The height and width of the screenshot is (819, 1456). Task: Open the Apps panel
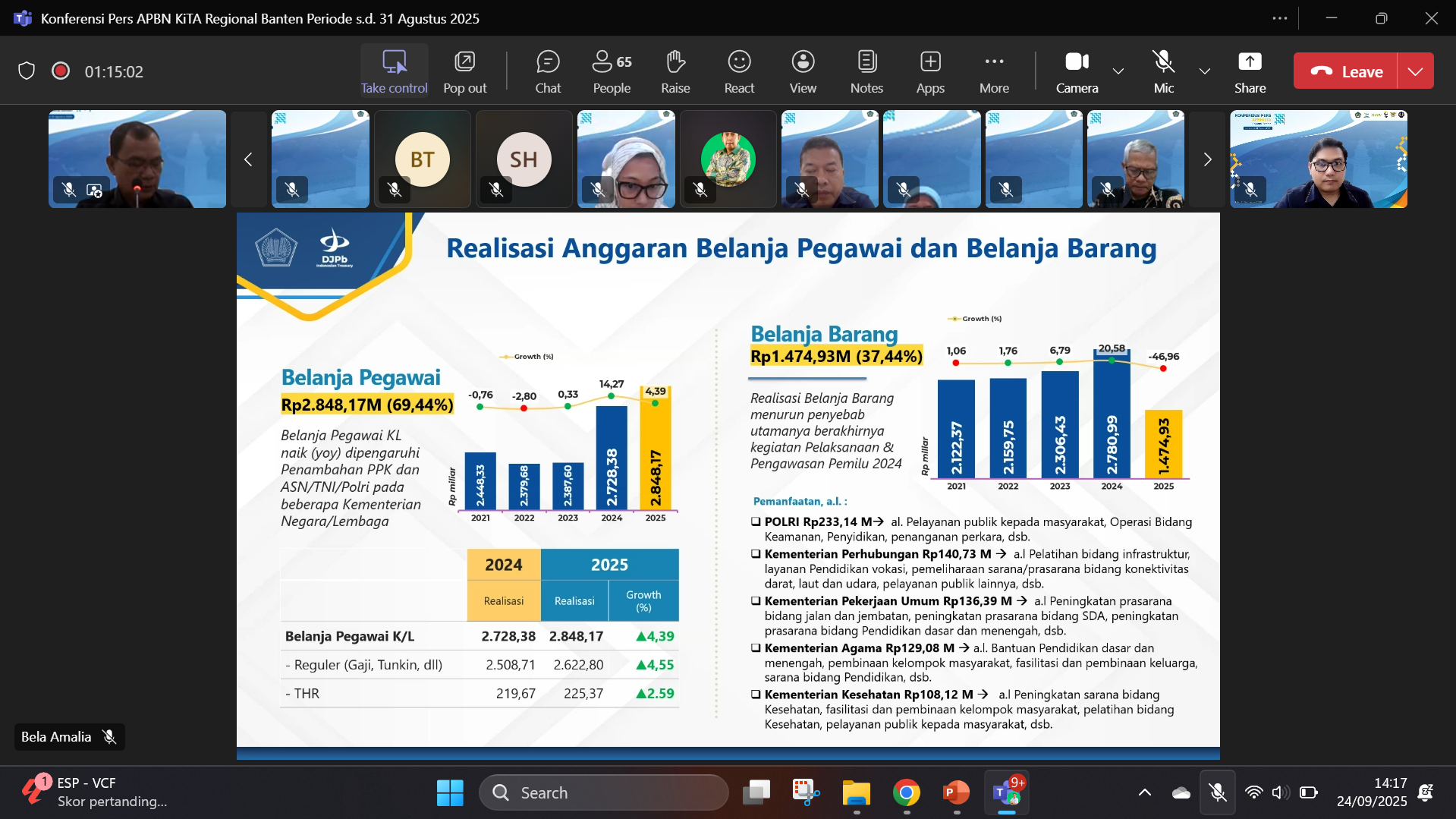929,71
